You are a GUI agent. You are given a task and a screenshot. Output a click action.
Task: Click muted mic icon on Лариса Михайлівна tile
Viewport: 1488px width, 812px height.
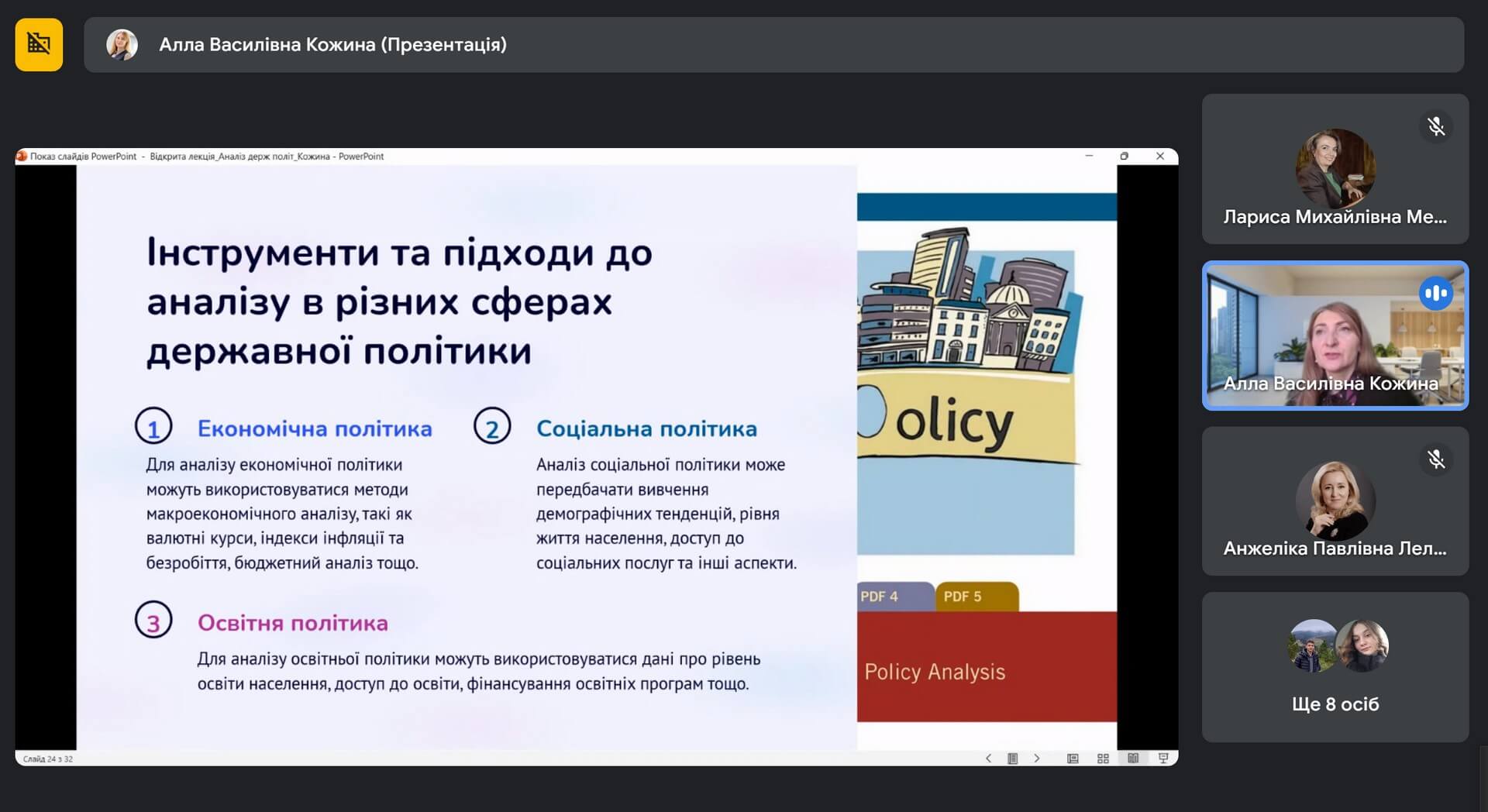pos(1436,126)
